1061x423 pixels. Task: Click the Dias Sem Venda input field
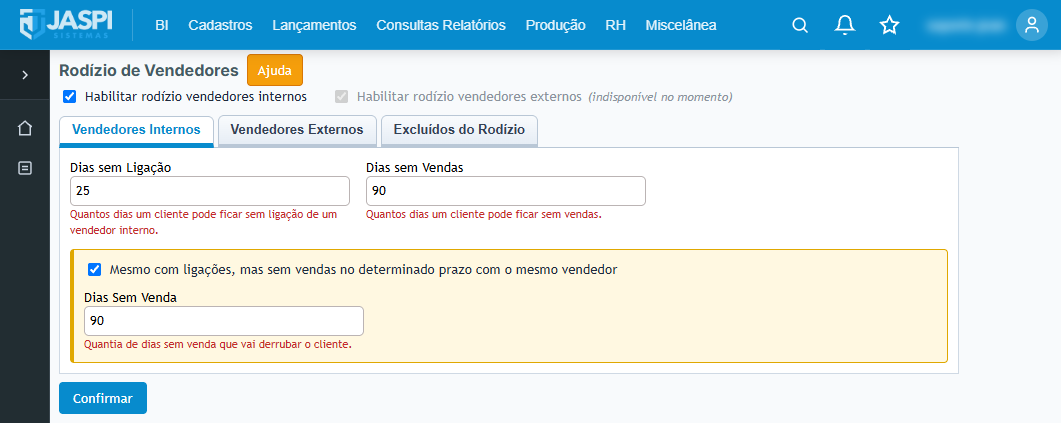click(x=224, y=321)
